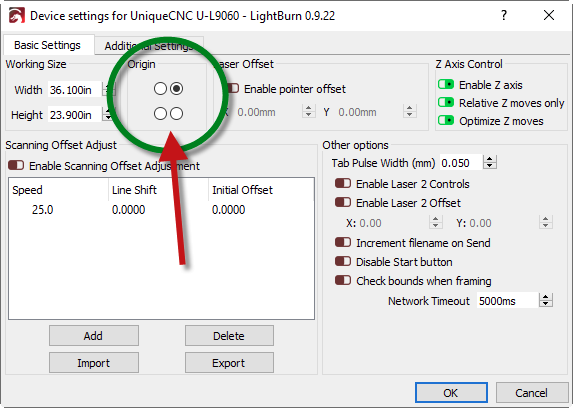
Task: Toggle Optimize Z moves switch
Action: pos(446,120)
